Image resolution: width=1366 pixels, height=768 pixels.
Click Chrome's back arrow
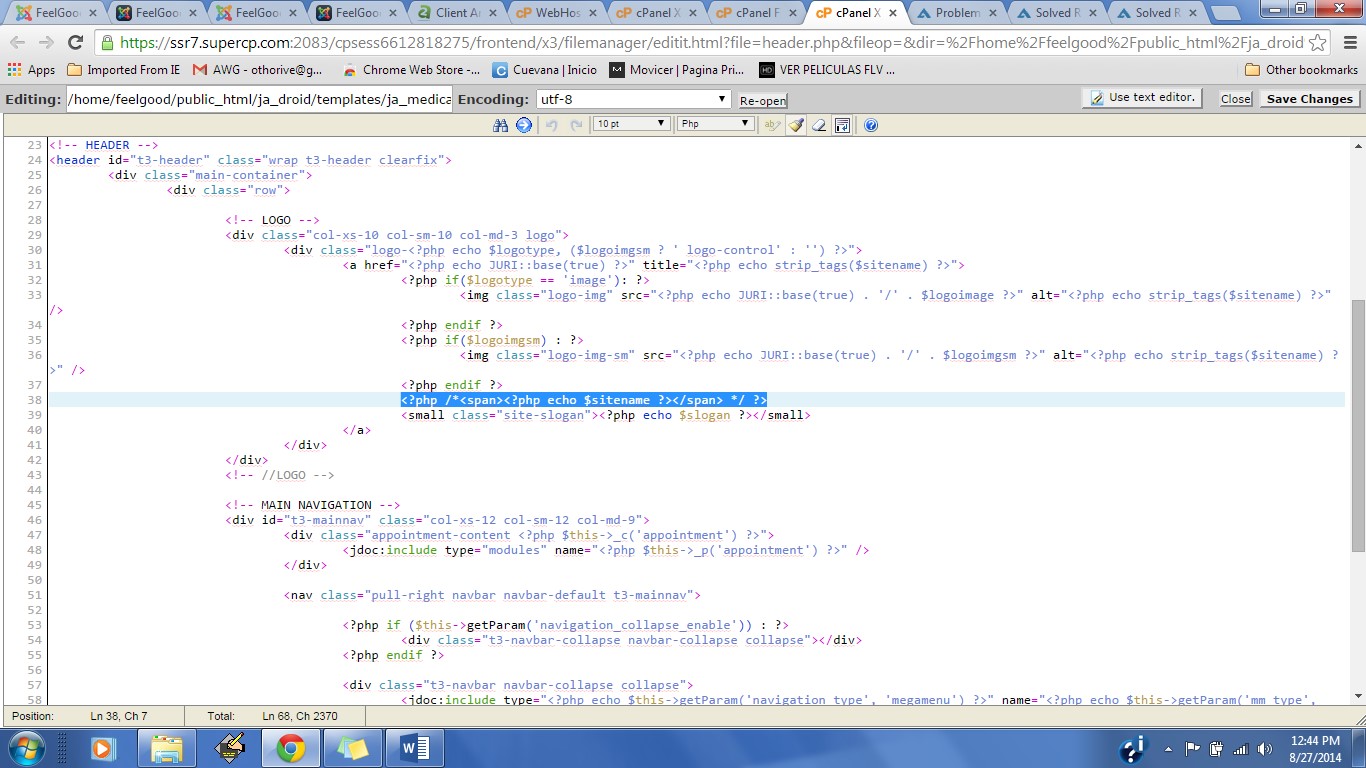click(x=19, y=43)
